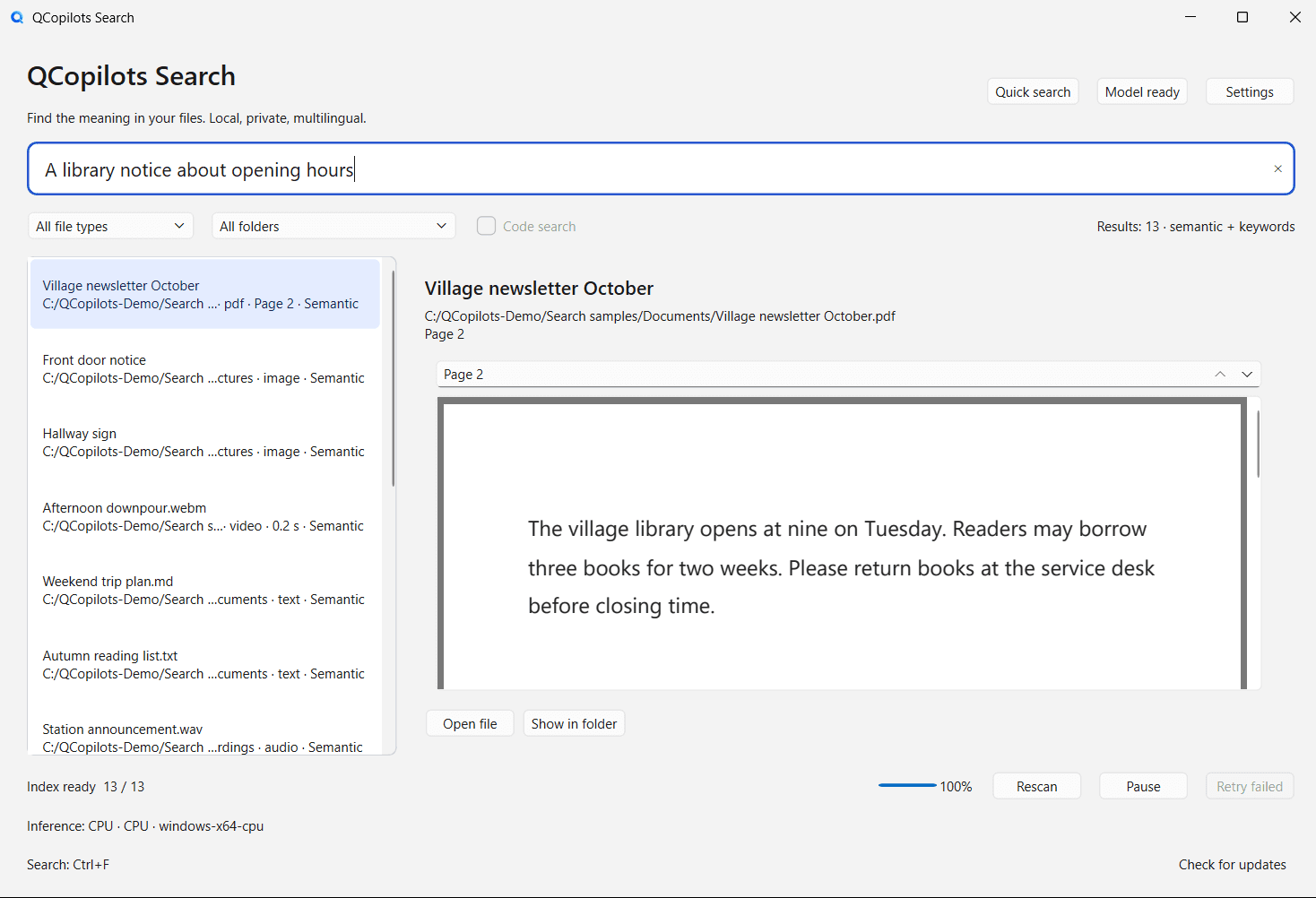1316x898 pixels.
Task: Click the Search: Ctrl+F hint
Action: tap(68, 864)
